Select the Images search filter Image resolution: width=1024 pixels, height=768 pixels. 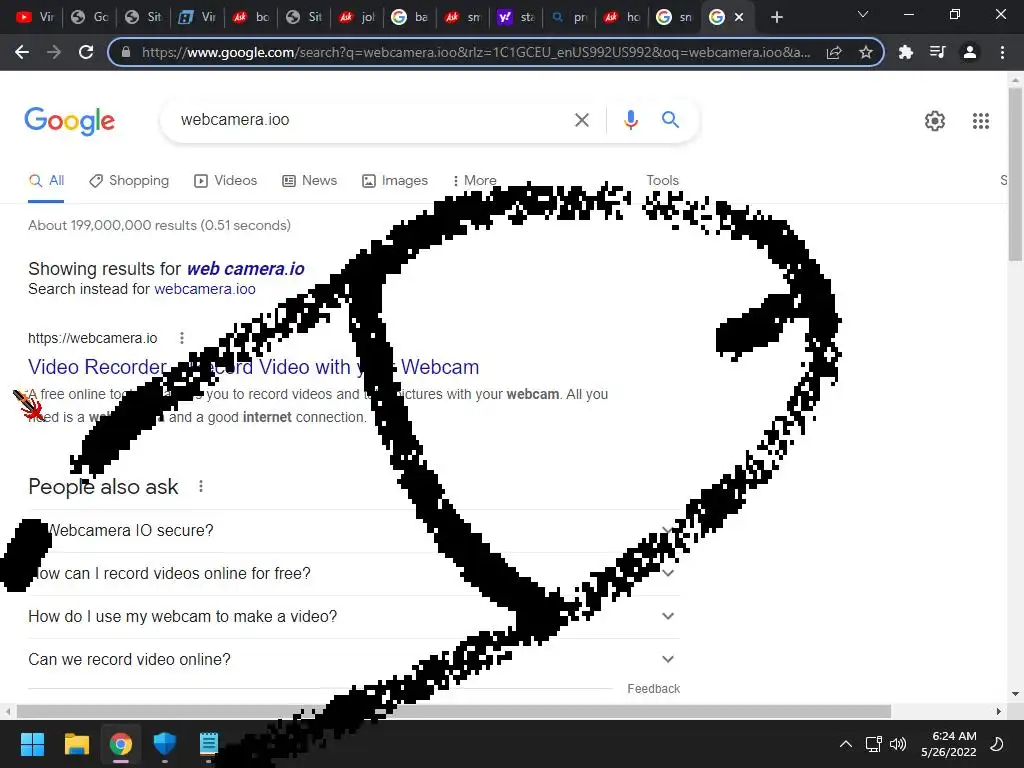pos(395,180)
